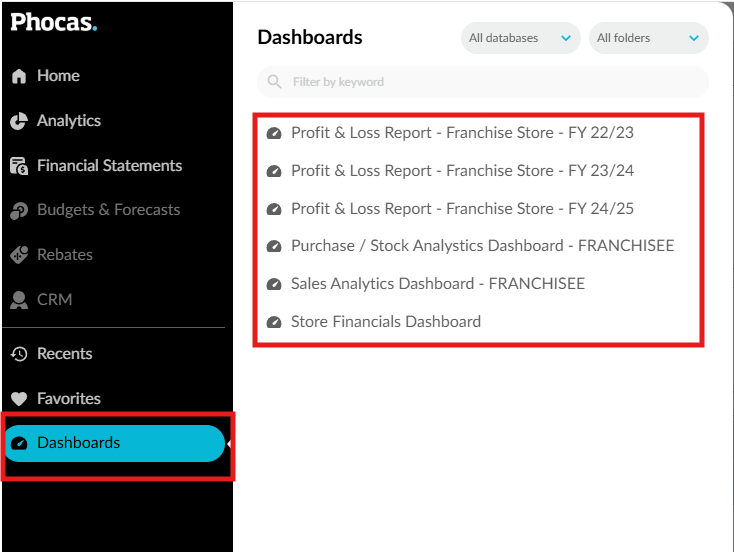
Task: Click the Rebates tag icon
Action: pyautogui.click(x=19, y=255)
